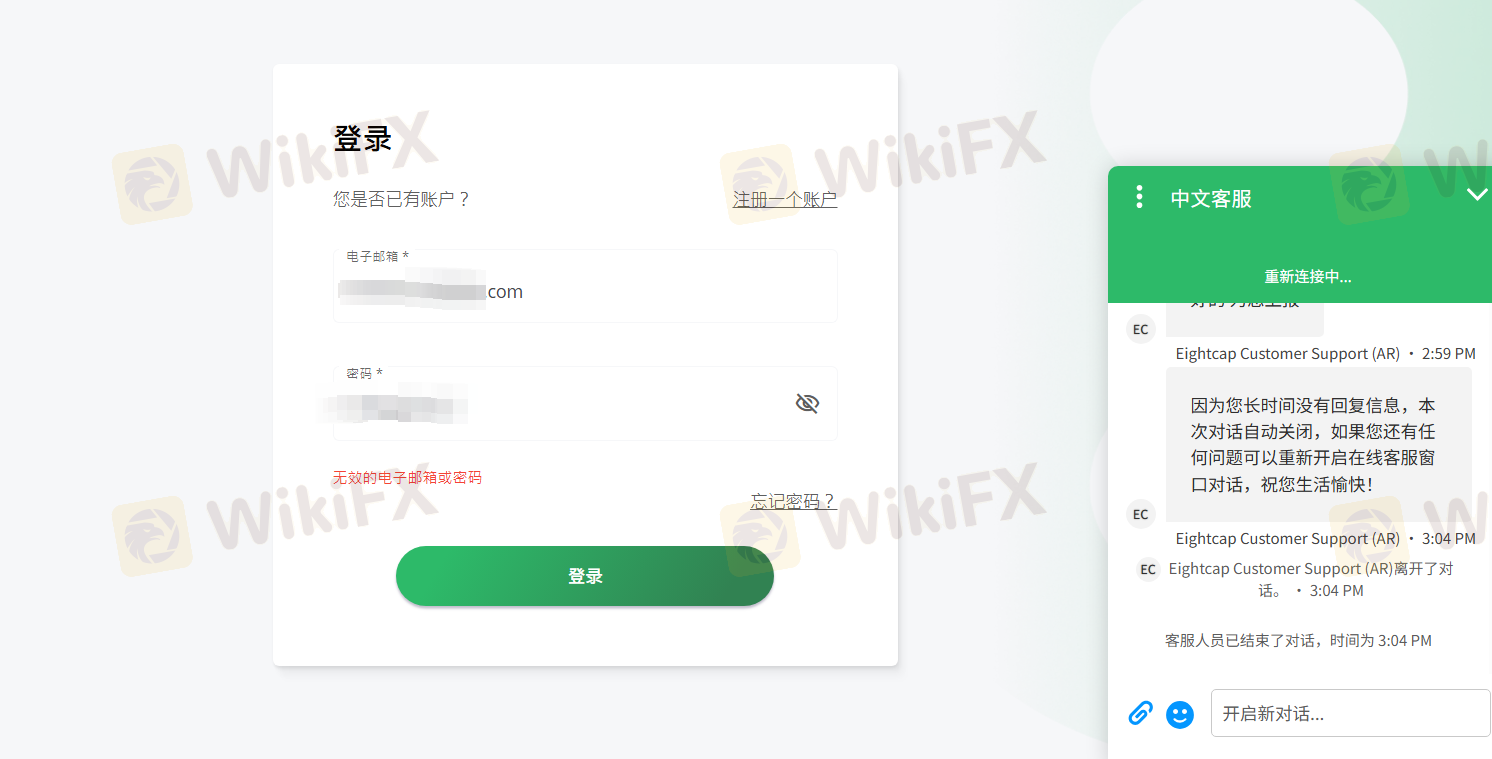Click the 客服人员已结束了对话 status line
The image size is (1492, 759).
1298,640
